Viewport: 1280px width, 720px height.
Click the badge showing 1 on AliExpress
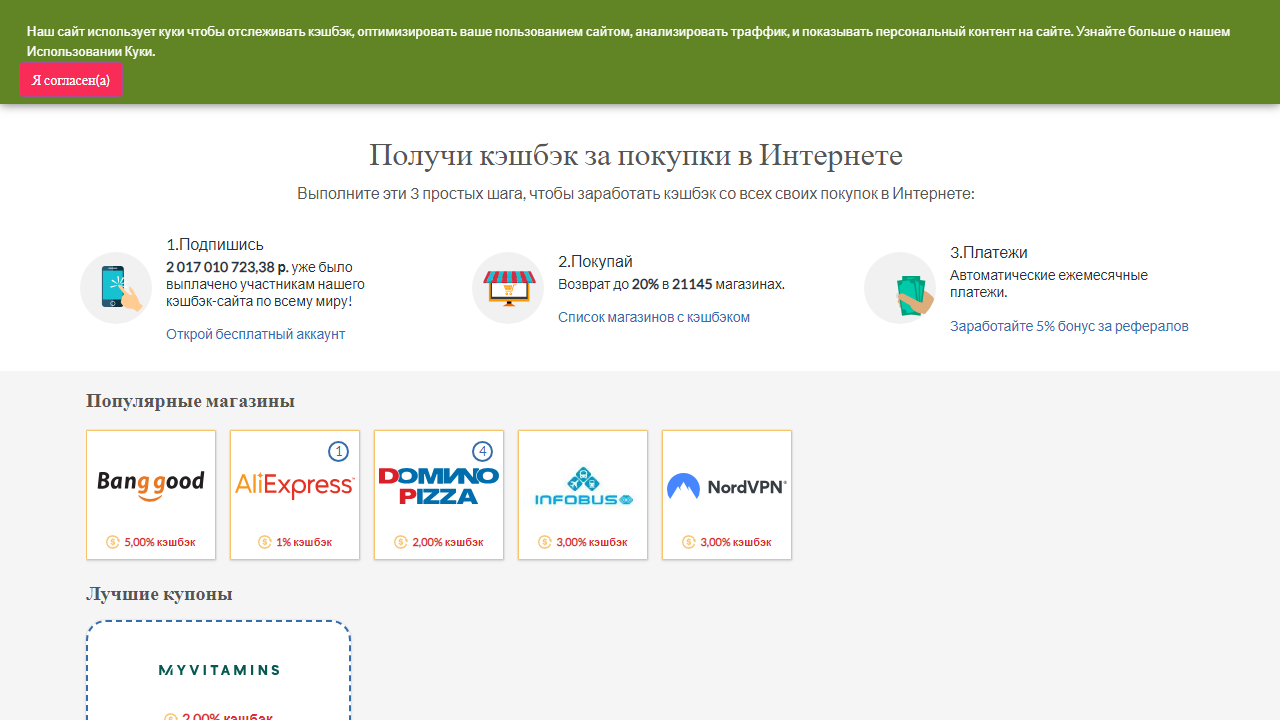click(338, 451)
